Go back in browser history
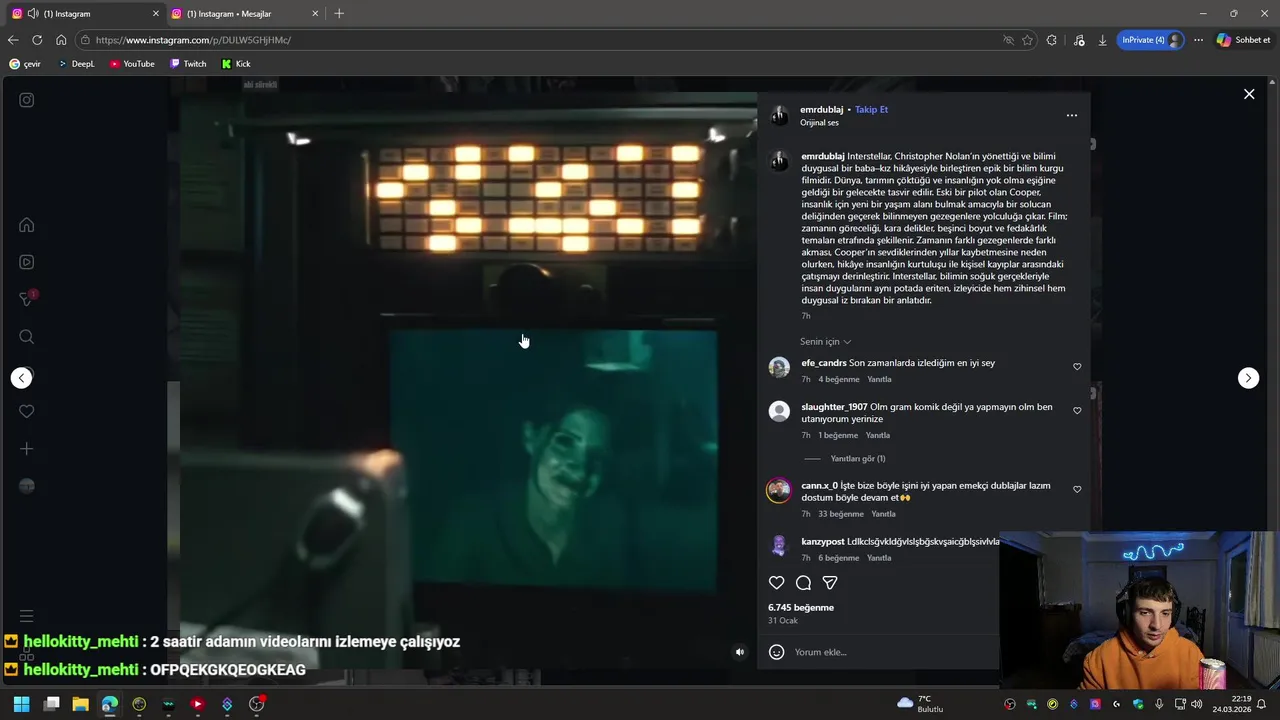Image resolution: width=1280 pixels, height=720 pixels. click(x=13, y=40)
